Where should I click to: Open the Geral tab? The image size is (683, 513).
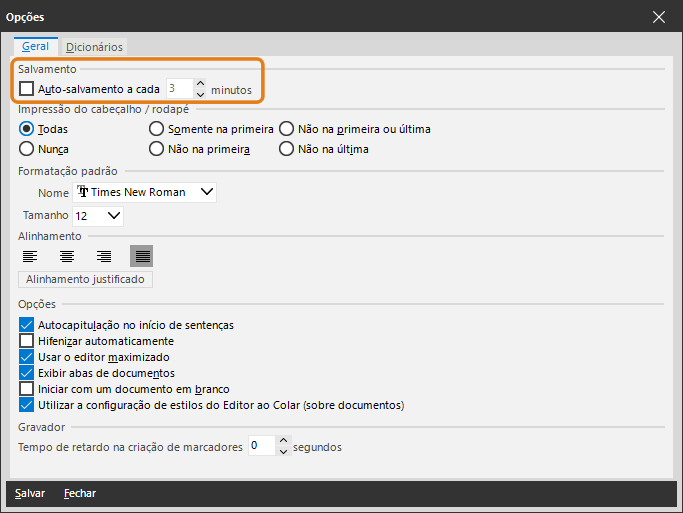pos(35,47)
